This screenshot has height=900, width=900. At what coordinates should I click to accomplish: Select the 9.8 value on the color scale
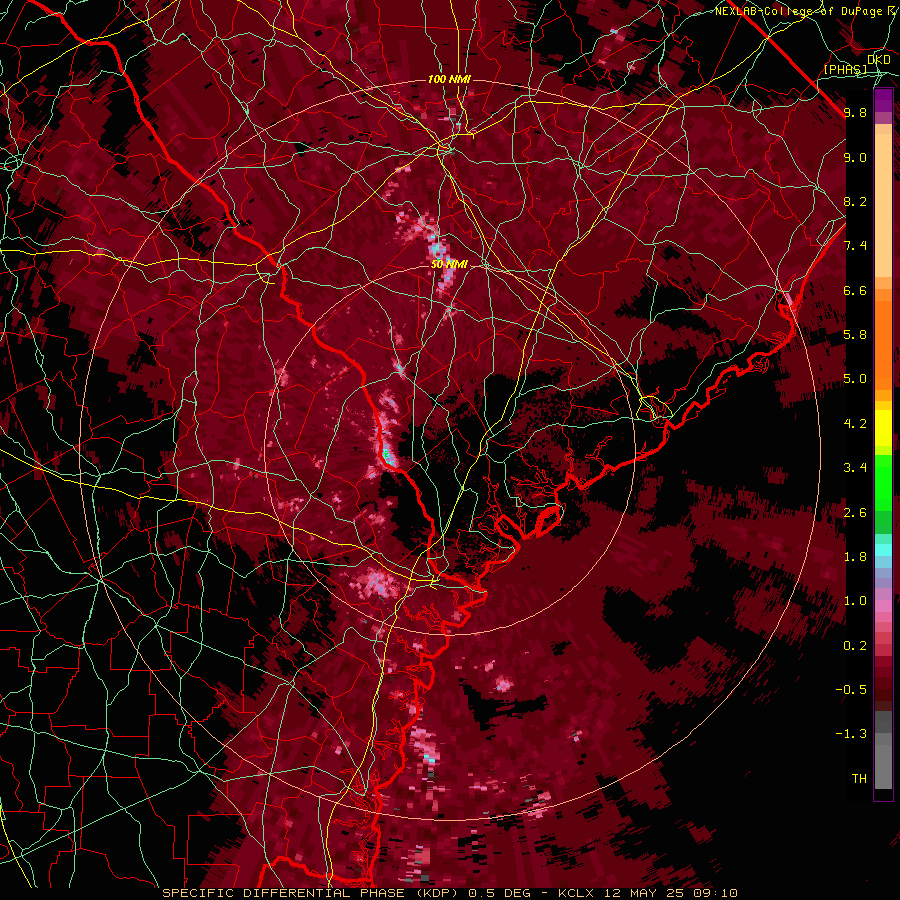pos(855,112)
